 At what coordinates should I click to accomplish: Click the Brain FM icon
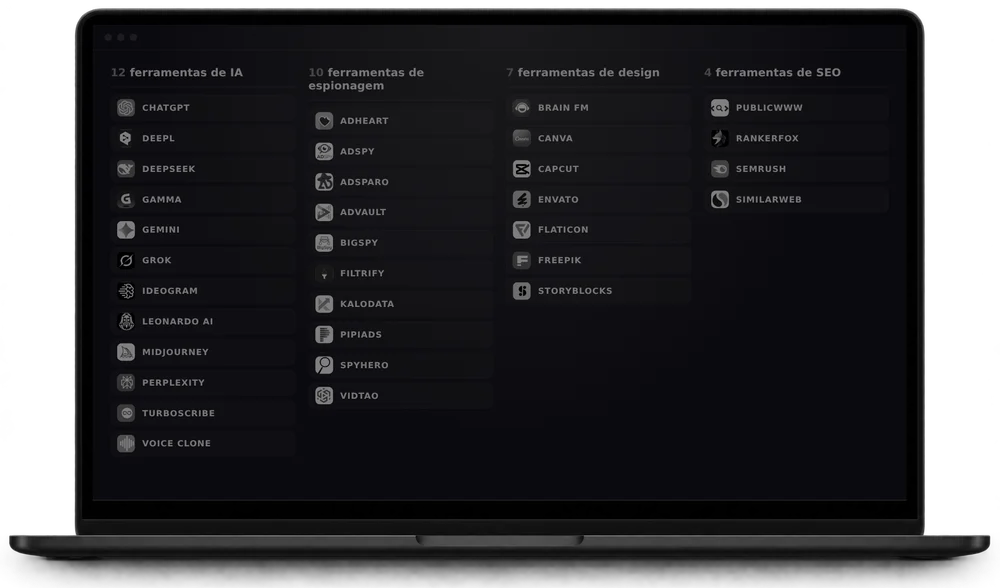(522, 107)
